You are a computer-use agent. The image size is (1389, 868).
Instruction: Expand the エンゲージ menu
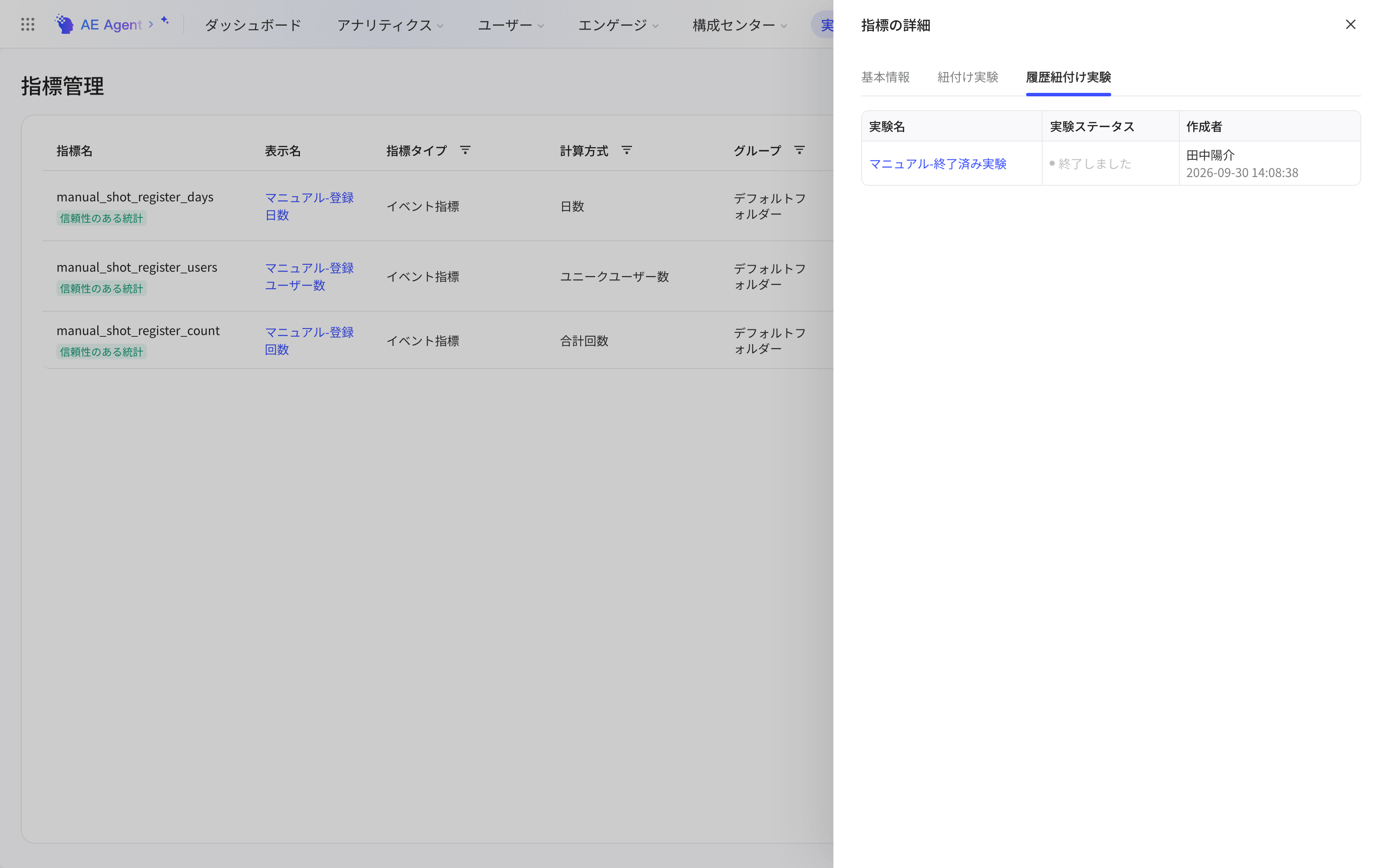[x=618, y=25]
